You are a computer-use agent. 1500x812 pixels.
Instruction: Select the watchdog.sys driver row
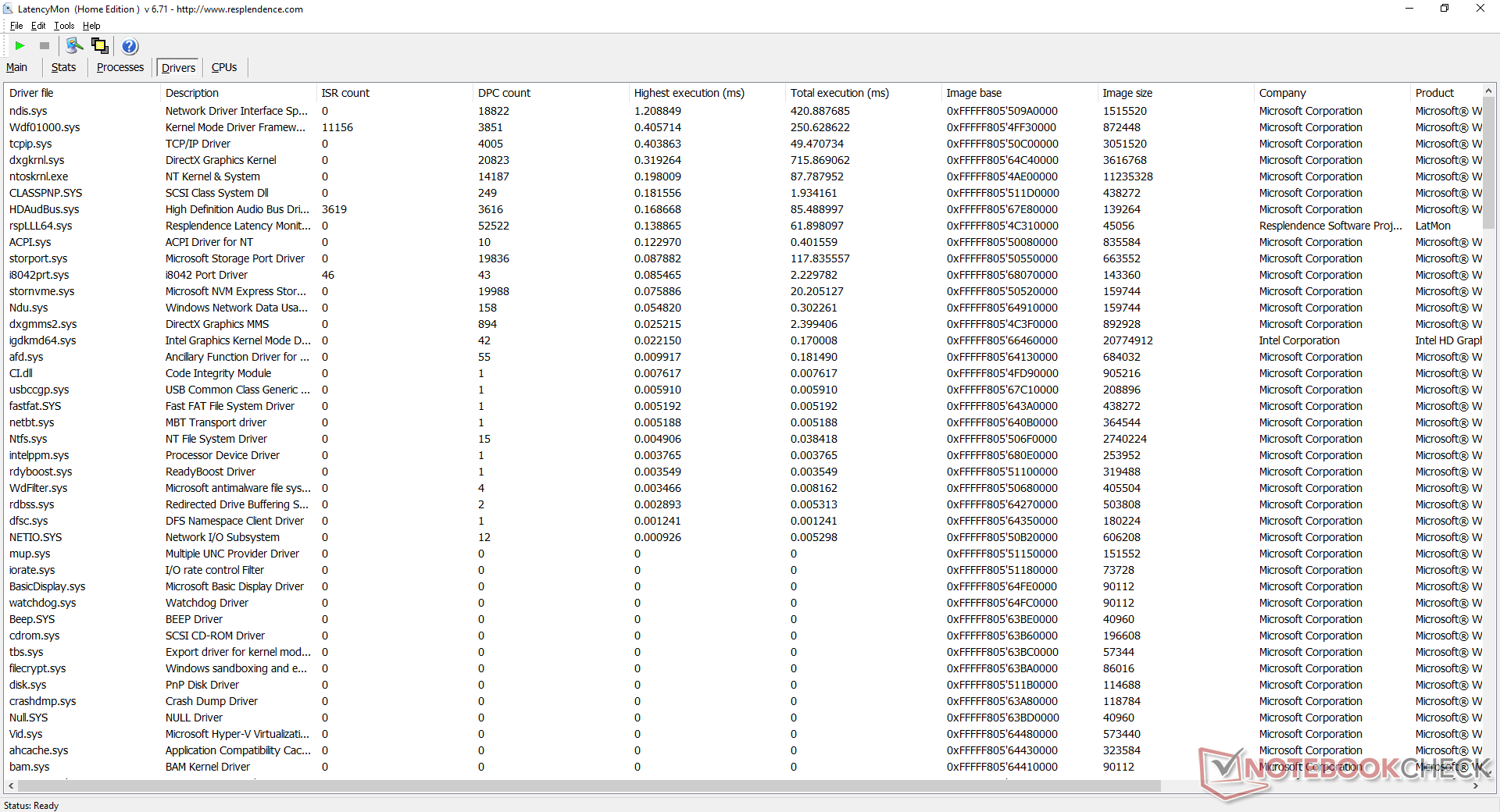[743, 603]
